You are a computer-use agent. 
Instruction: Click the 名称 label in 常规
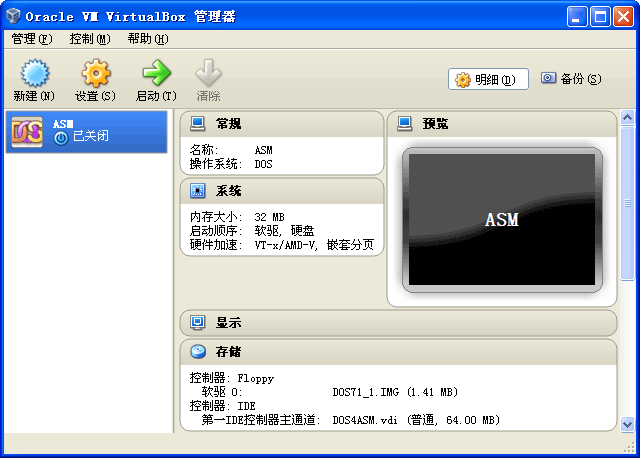click(x=204, y=150)
